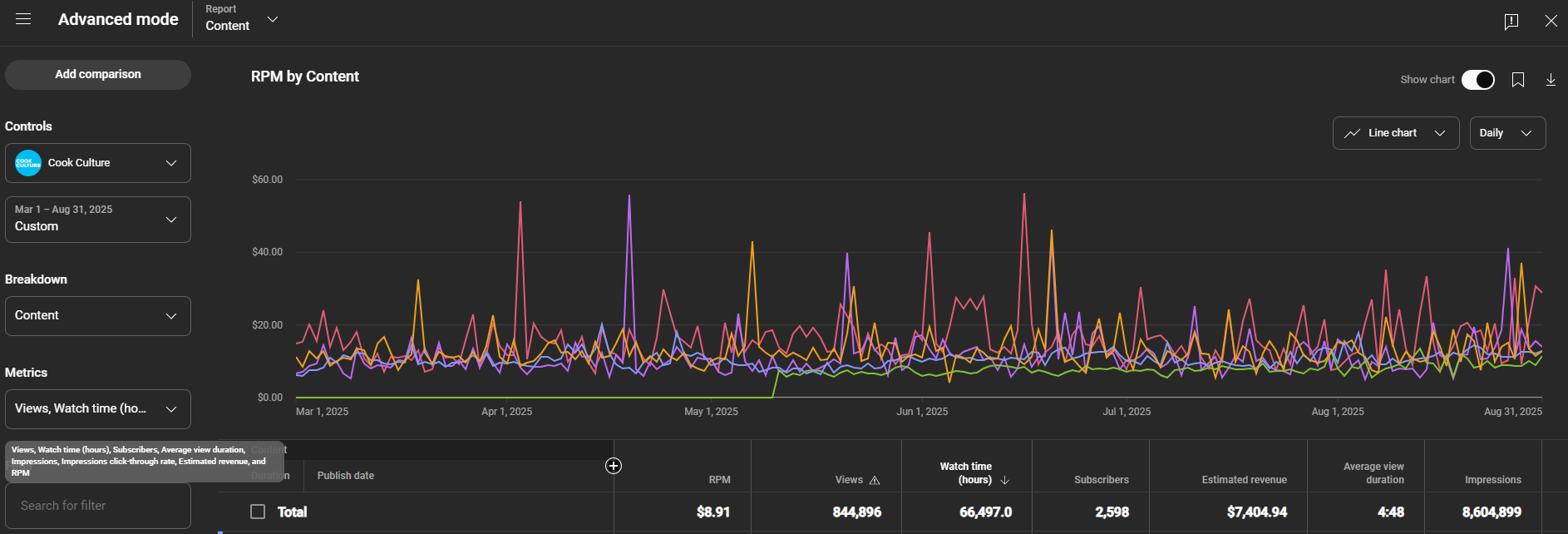Click the Aug 31, 2025 axis label

pyautogui.click(x=1513, y=412)
